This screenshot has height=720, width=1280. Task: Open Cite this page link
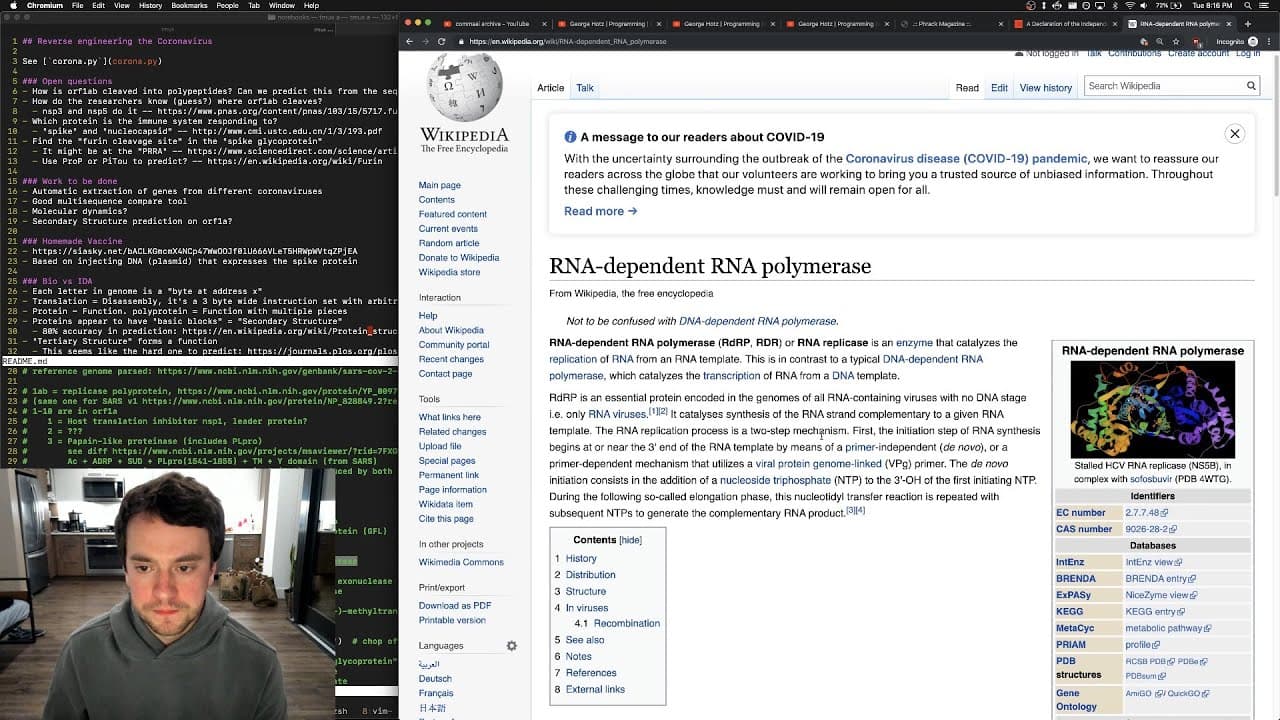pos(446,519)
